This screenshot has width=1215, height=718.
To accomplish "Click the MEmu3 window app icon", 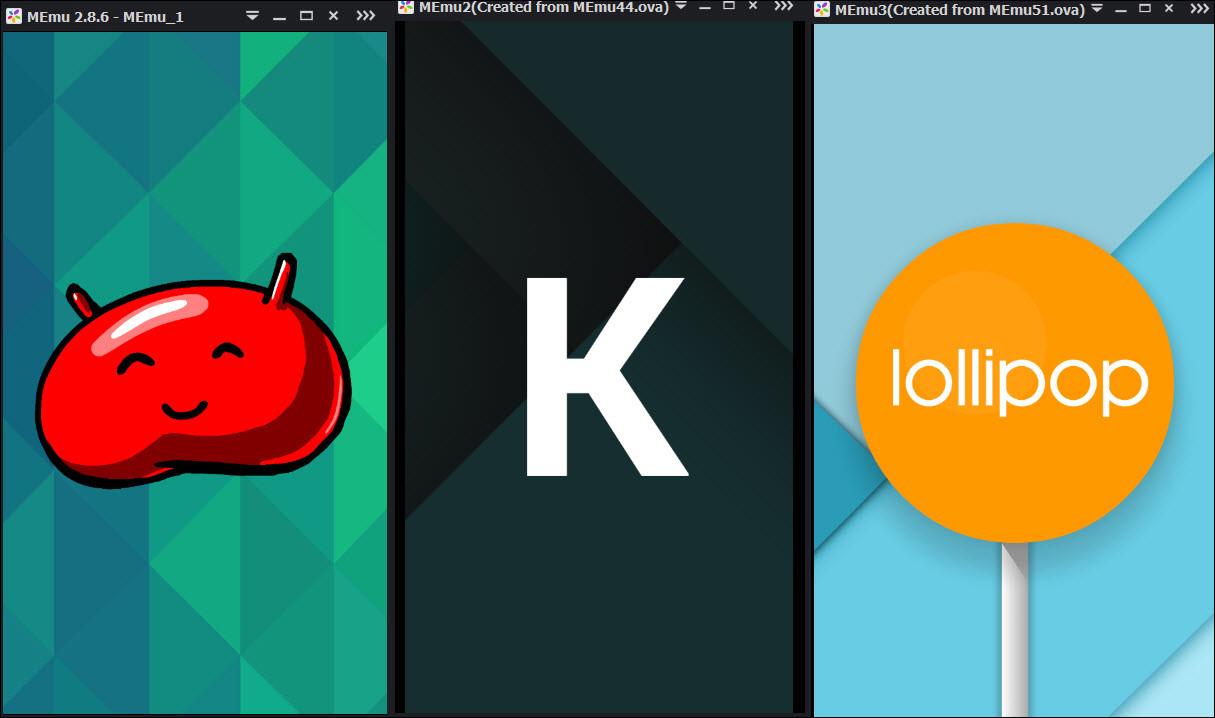I will point(822,9).
